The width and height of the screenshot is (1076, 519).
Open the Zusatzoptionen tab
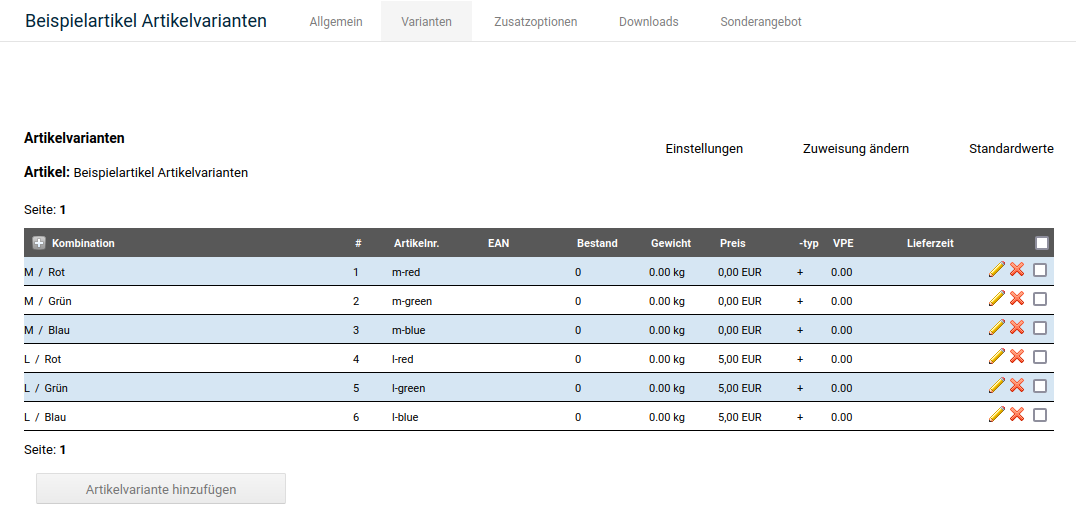pyautogui.click(x=535, y=21)
